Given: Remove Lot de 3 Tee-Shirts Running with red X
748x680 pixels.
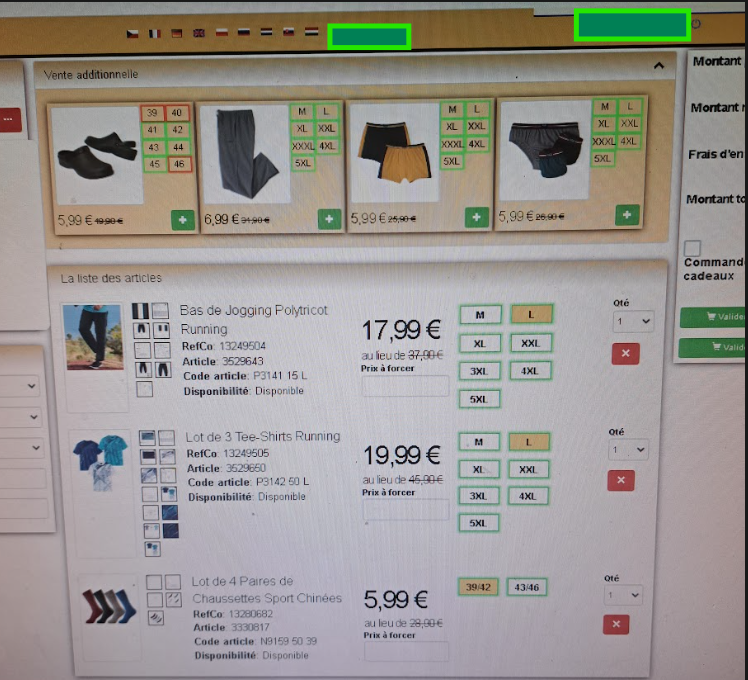Looking at the screenshot, I should [x=621, y=480].
